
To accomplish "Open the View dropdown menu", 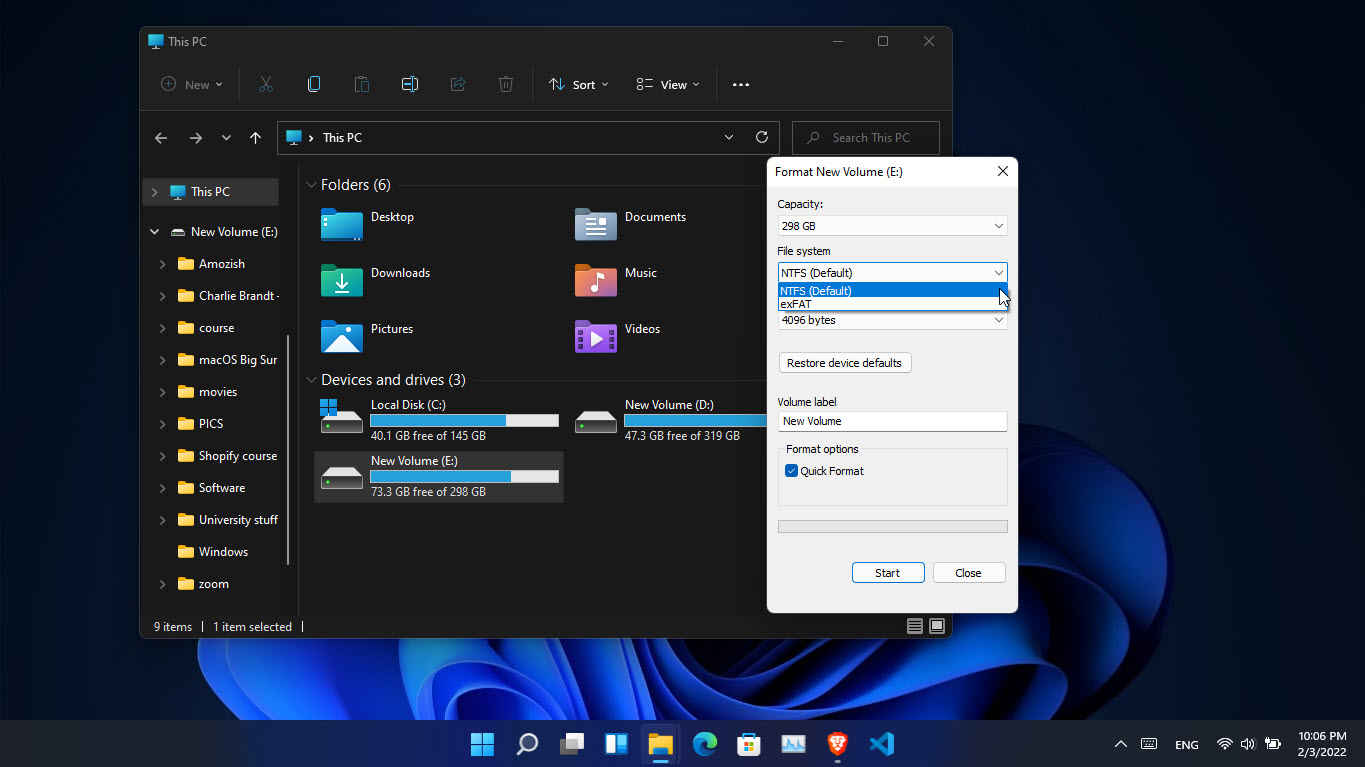I will coord(668,85).
